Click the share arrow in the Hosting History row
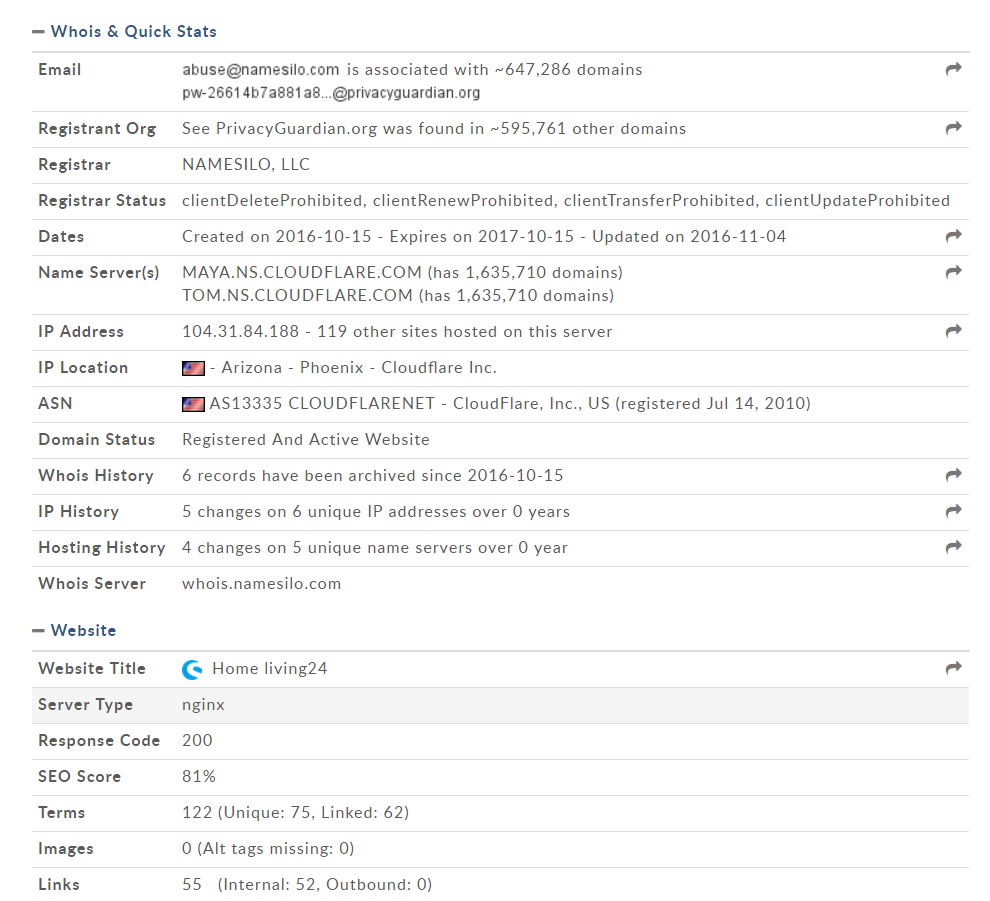 (953, 546)
